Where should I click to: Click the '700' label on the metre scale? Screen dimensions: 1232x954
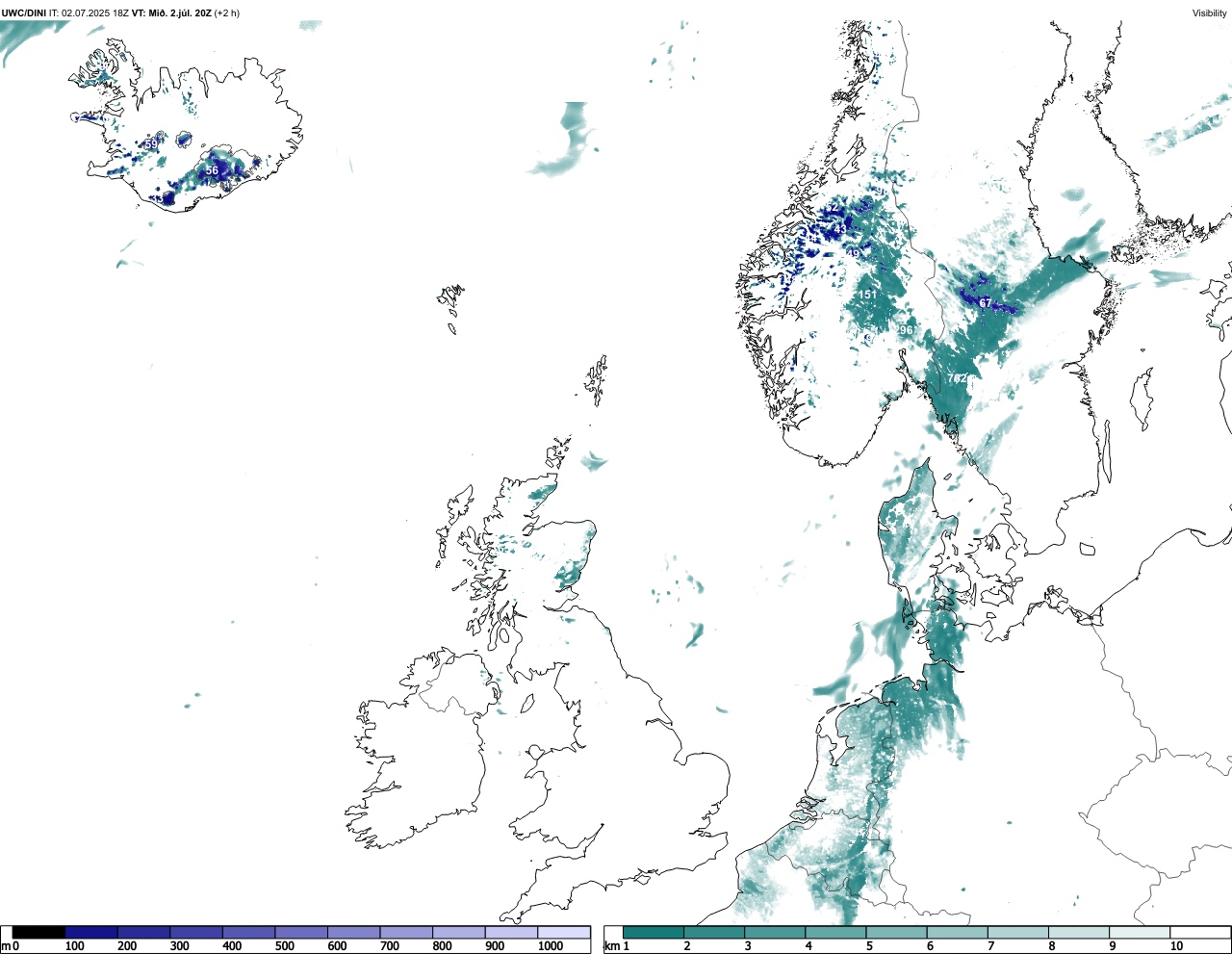[x=390, y=945]
